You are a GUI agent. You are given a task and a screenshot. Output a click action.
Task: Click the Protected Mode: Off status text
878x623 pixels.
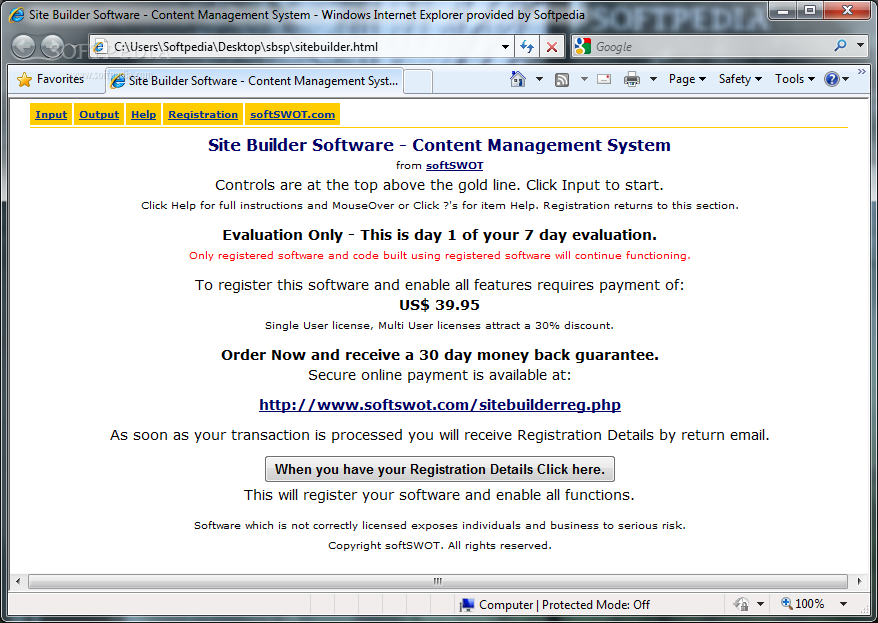coord(596,605)
